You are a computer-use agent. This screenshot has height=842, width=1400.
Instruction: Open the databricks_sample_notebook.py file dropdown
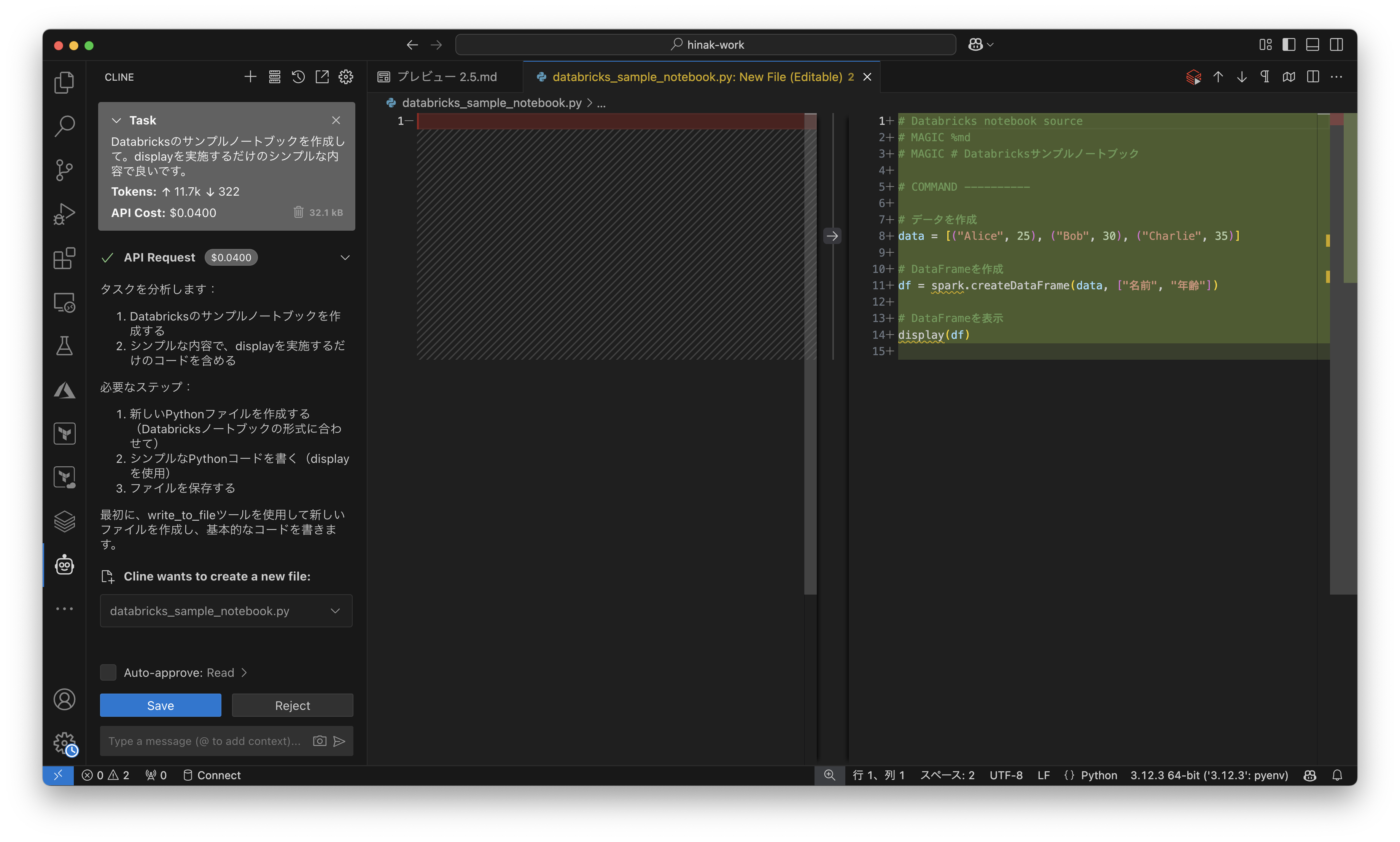click(x=335, y=611)
